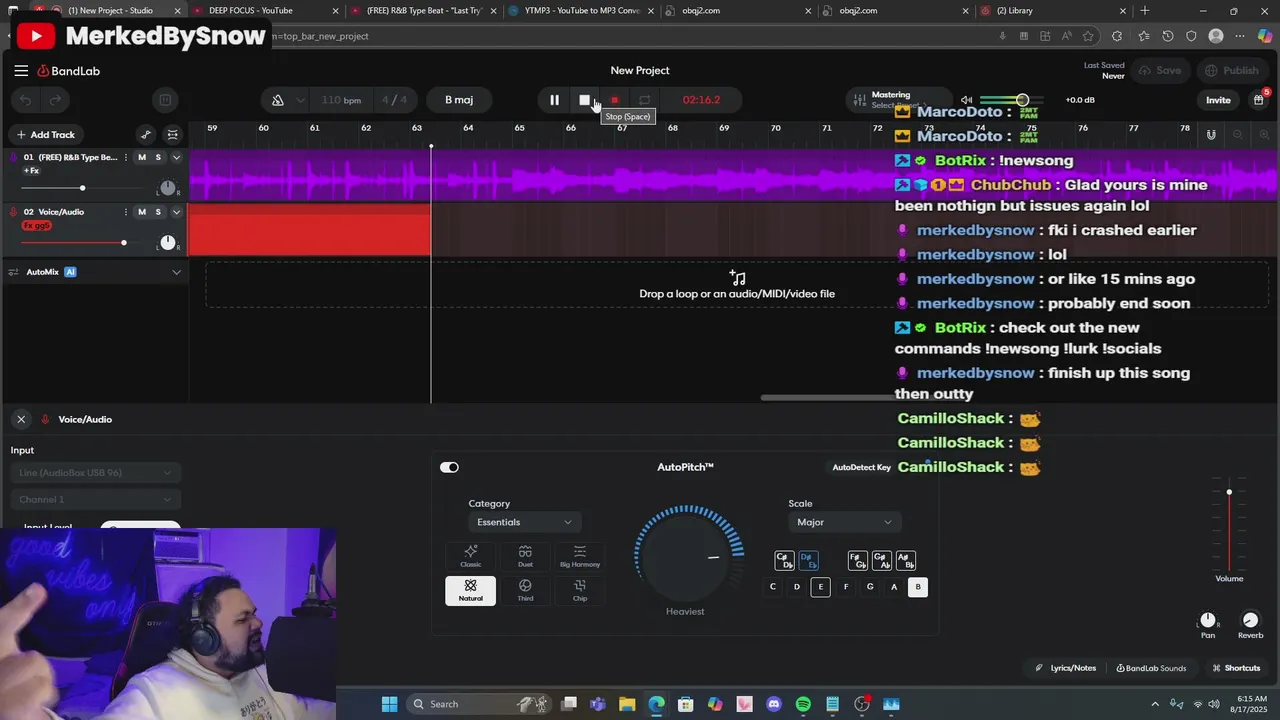Toggle the C#/Db note key

(x=784, y=561)
